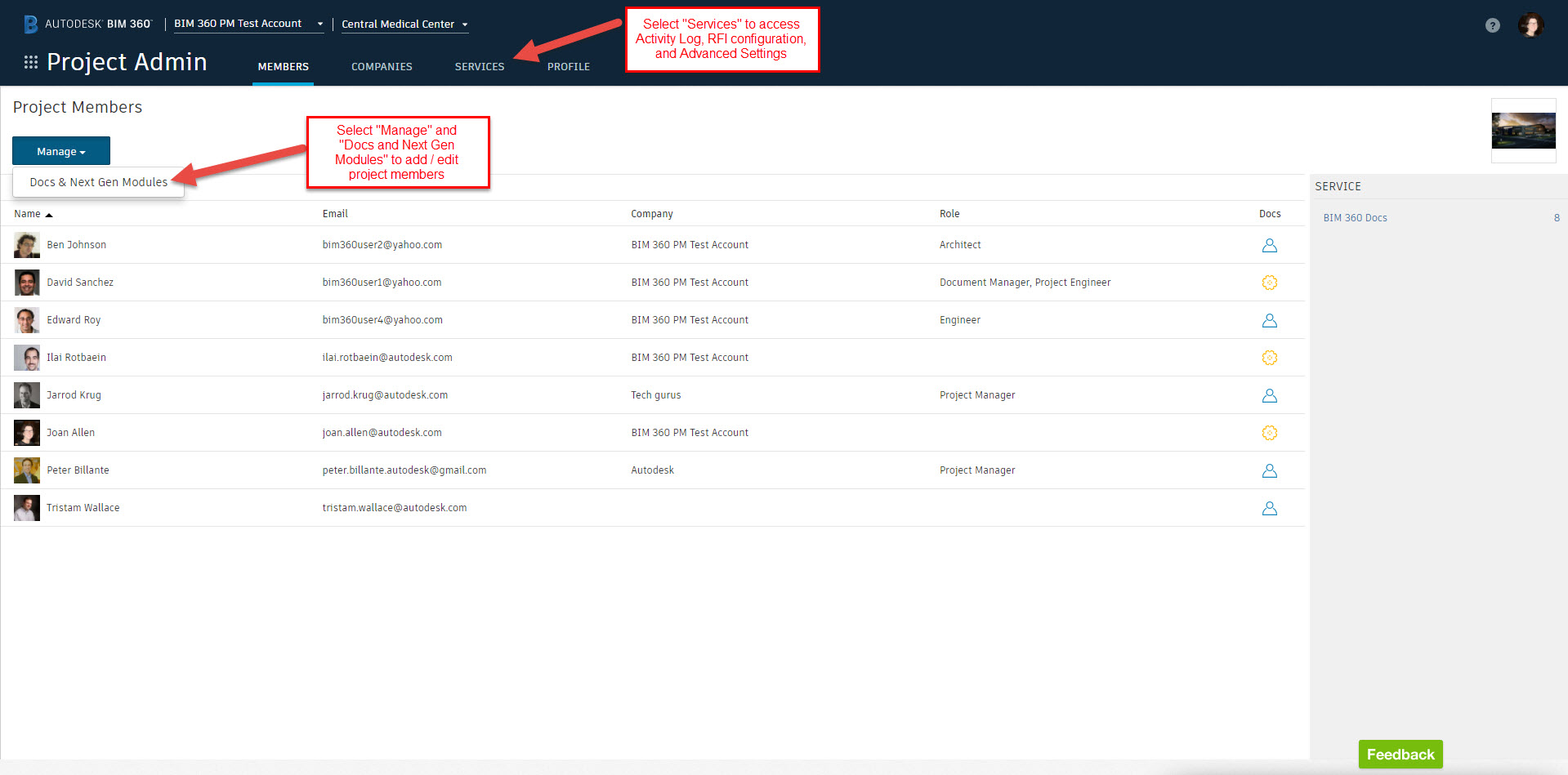Click the Autodesk BIM 360 logo
Image resolution: width=1568 pixels, height=775 pixels.
coord(87,24)
